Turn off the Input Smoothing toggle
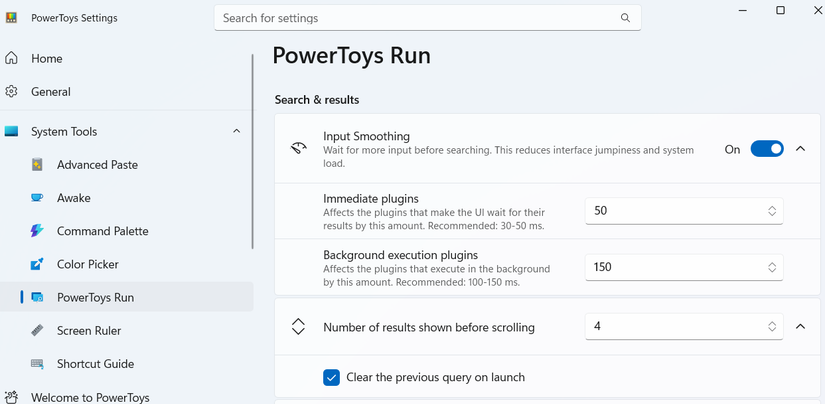This screenshot has height=404, width=825. pyautogui.click(x=767, y=149)
